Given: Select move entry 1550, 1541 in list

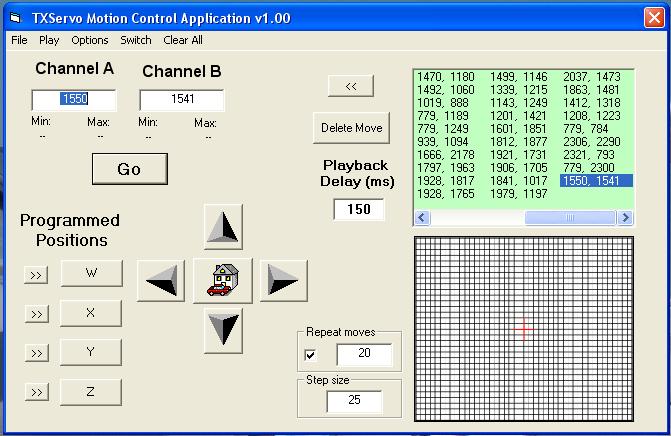Looking at the screenshot, I should coord(596,180).
